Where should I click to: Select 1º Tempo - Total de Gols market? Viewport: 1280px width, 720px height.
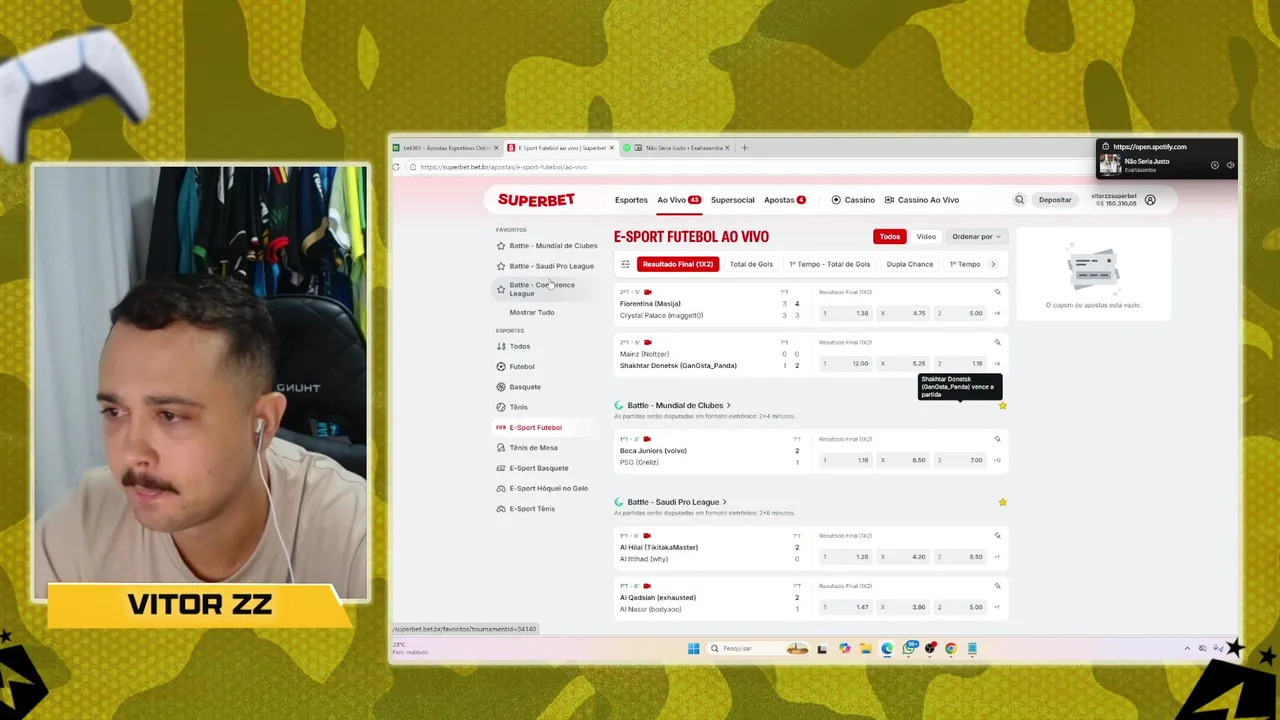(x=830, y=264)
